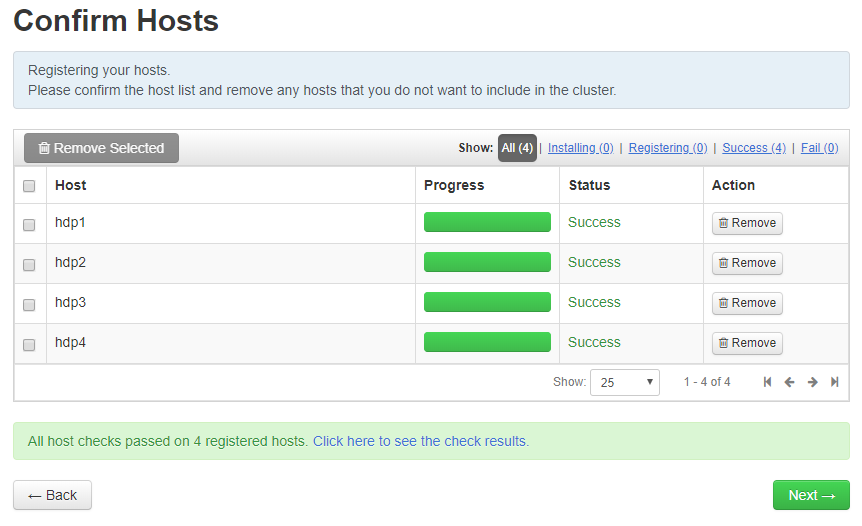Remove host hdp2
This screenshot has width=862, height=526.
click(747, 263)
